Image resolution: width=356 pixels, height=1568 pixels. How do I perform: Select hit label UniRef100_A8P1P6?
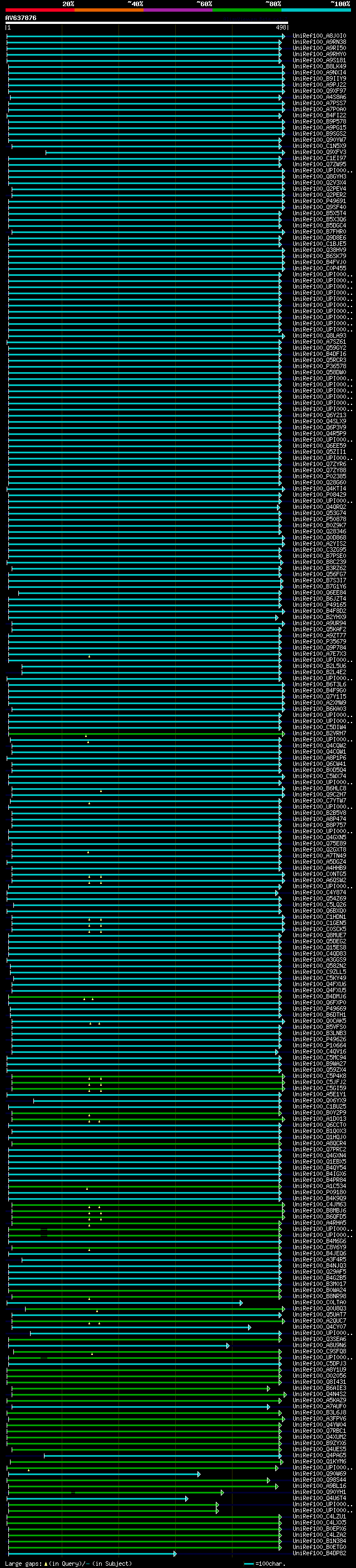click(x=319, y=758)
